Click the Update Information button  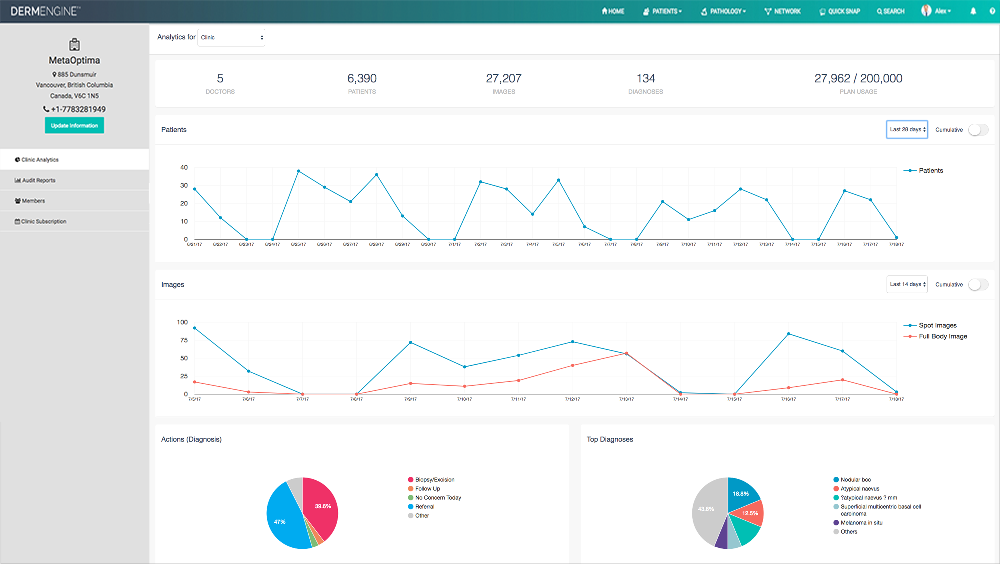74,125
